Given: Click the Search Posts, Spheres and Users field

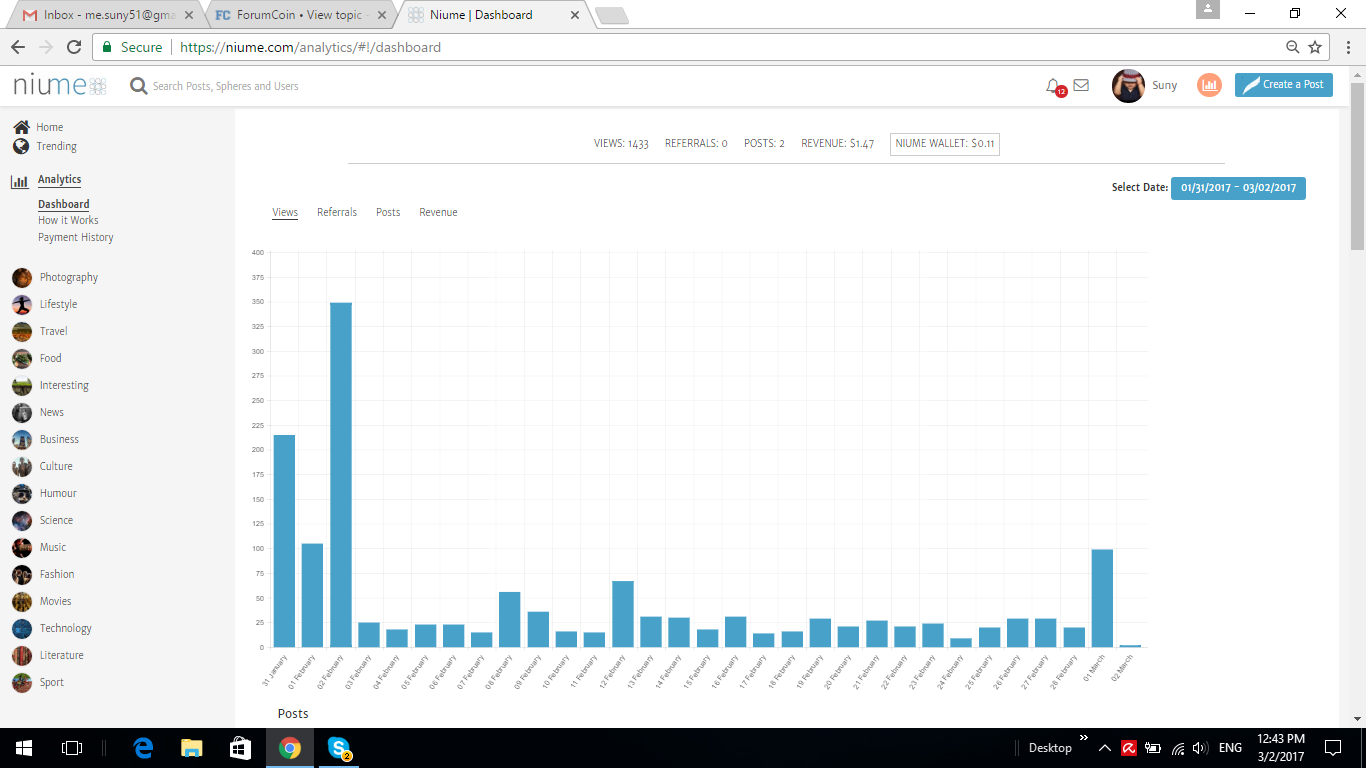Looking at the screenshot, I should tap(226, 86).
